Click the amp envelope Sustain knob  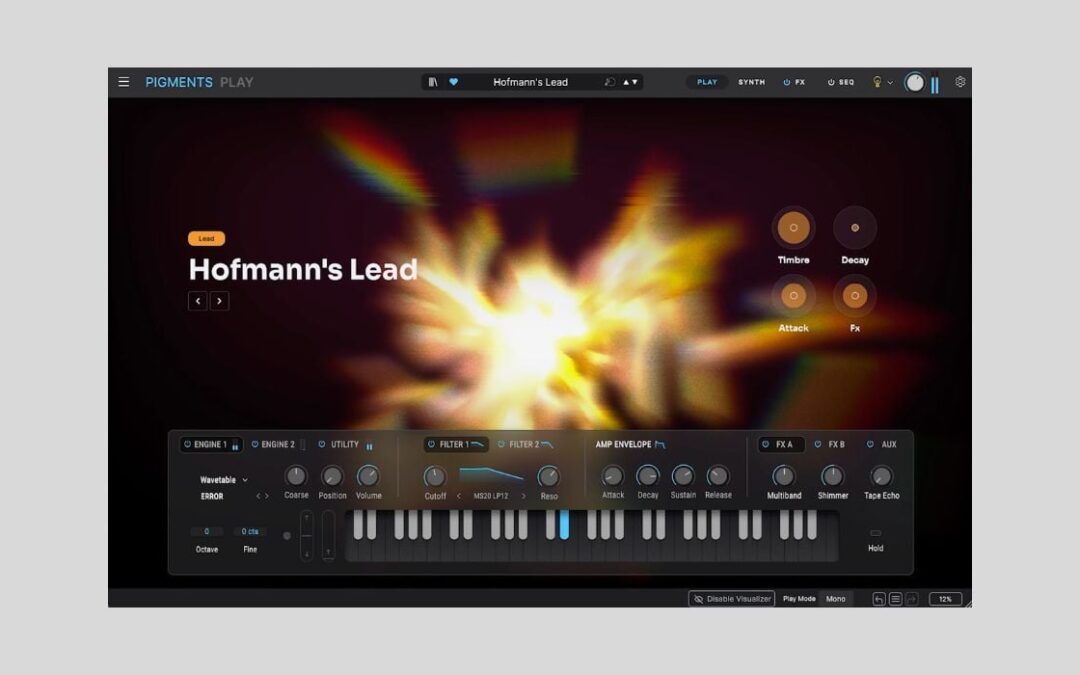tap(683, 475)
